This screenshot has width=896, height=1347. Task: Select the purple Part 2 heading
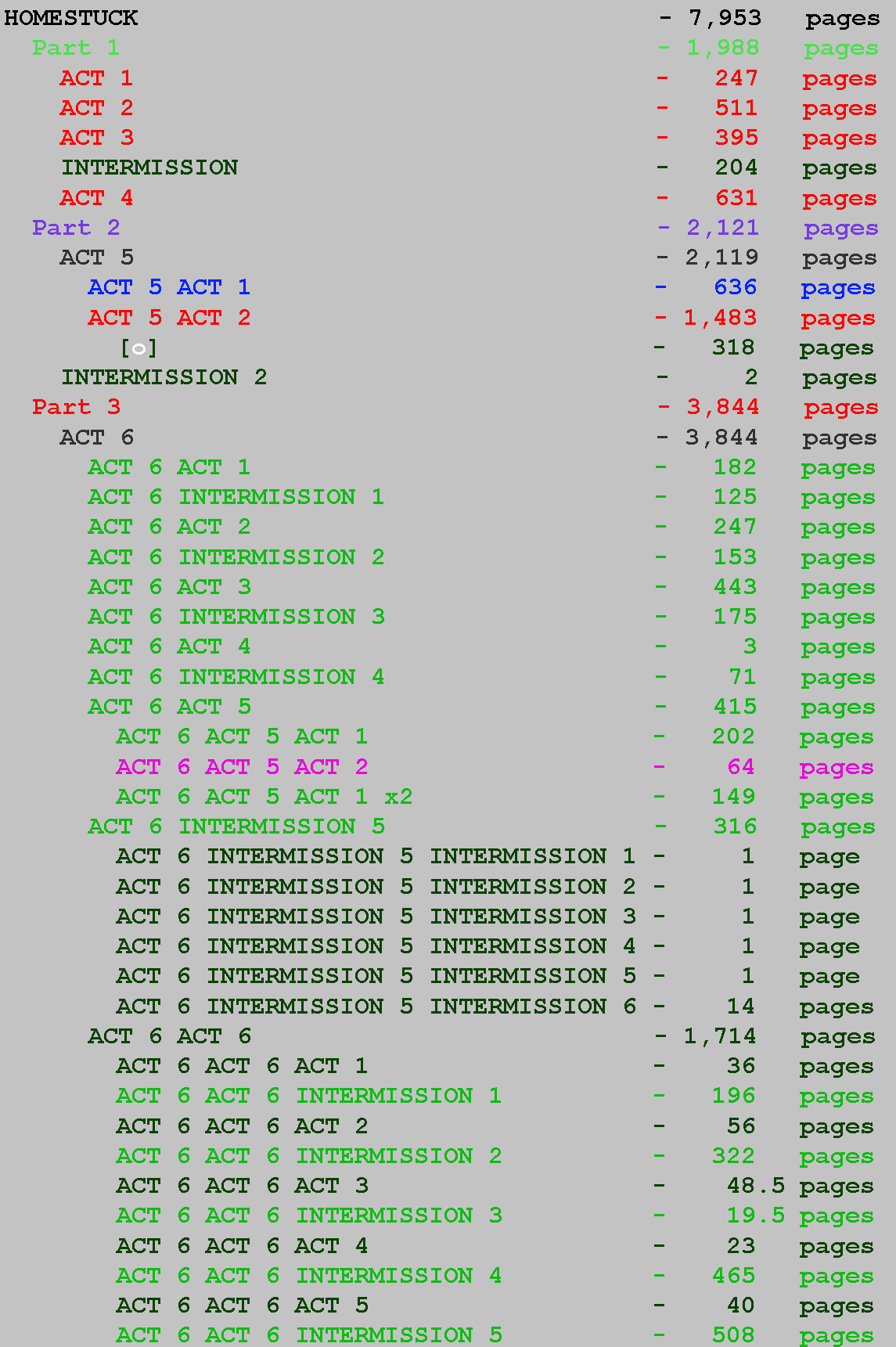76,228
